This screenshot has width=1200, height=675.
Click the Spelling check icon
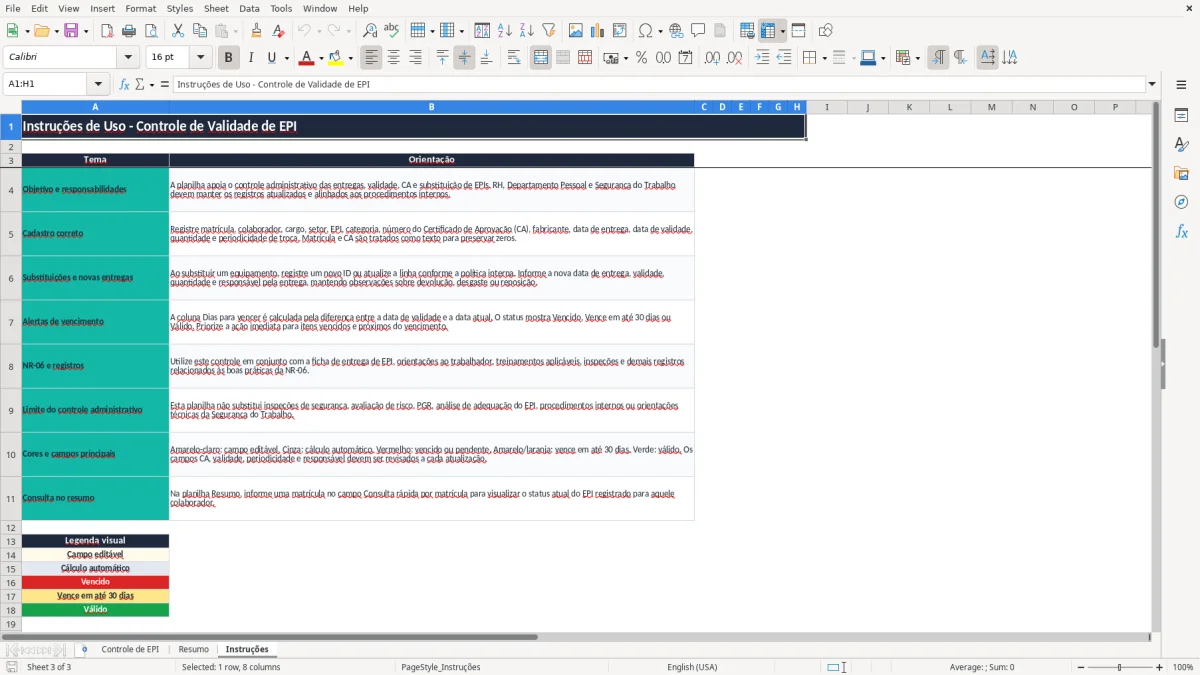pos(391,31)
